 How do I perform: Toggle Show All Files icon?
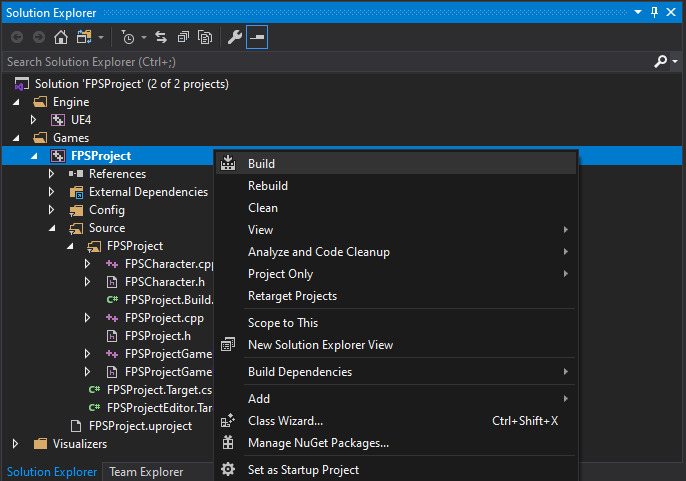(x=205, y=37)
